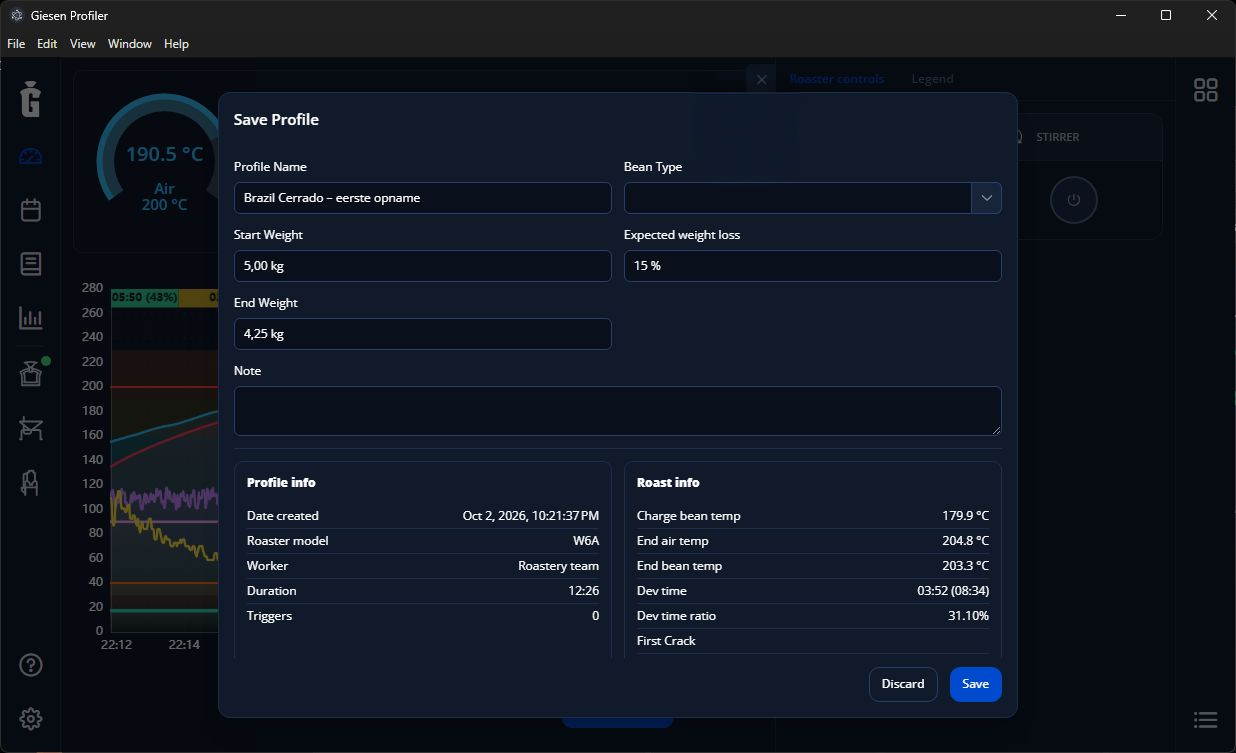Open the File menu
Image resolution: width=1236 pixels, height=753 pixels.
click(x=16, y=44)
